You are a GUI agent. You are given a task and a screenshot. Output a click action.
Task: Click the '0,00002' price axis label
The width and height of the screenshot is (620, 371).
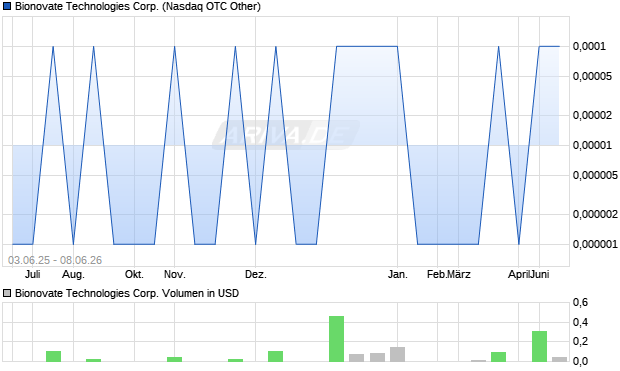[592, 115]
